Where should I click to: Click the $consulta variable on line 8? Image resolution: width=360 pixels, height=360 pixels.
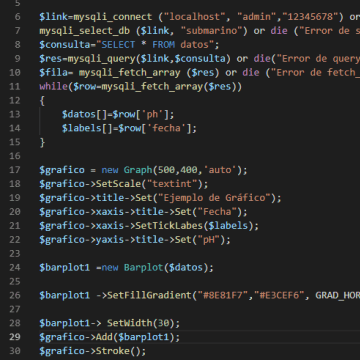[x=65, y=45]
